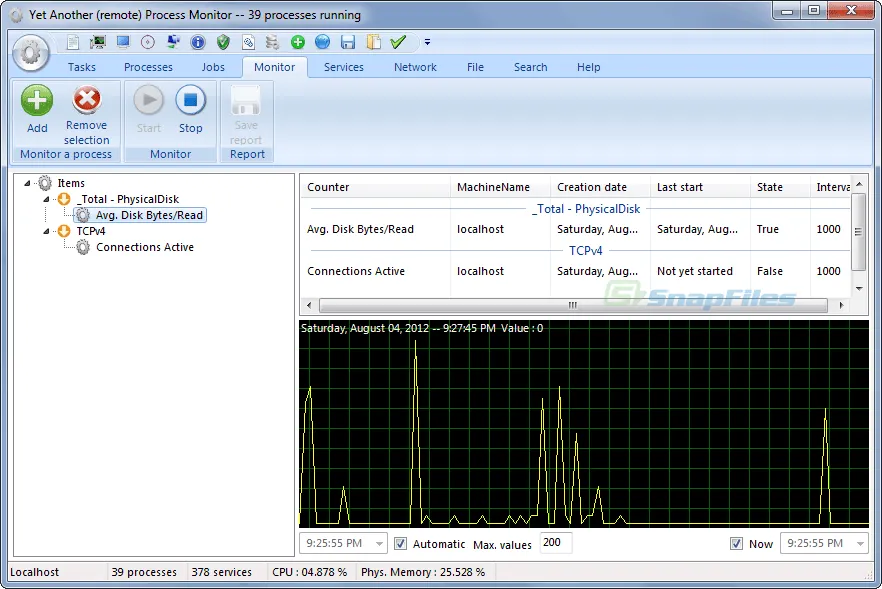The height and width of the screenshot is (589, 882).
Task: Switch to the Processes tab
Action: [x=148, y=67]
